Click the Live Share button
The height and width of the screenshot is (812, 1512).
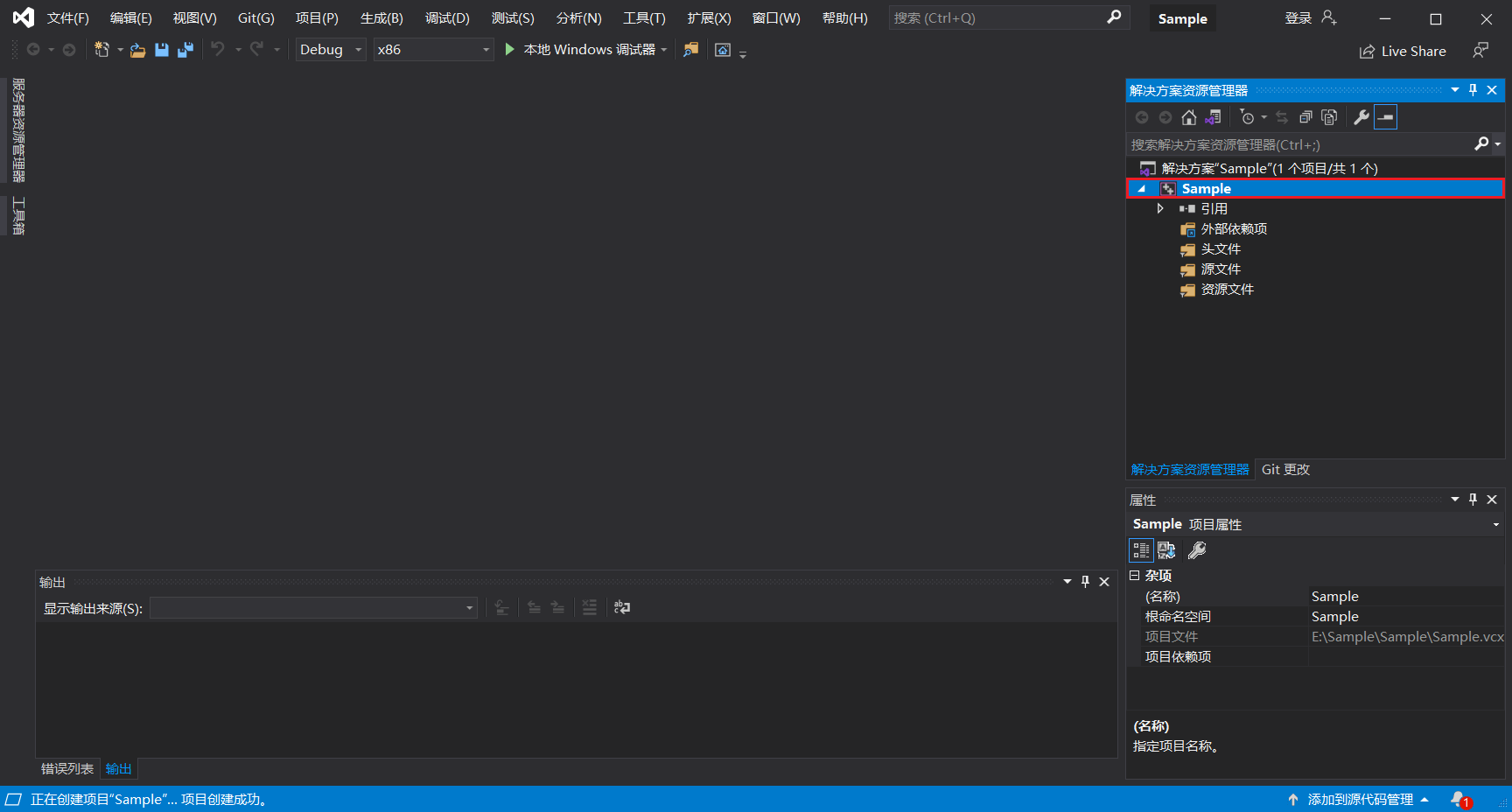coord(1403,52)
